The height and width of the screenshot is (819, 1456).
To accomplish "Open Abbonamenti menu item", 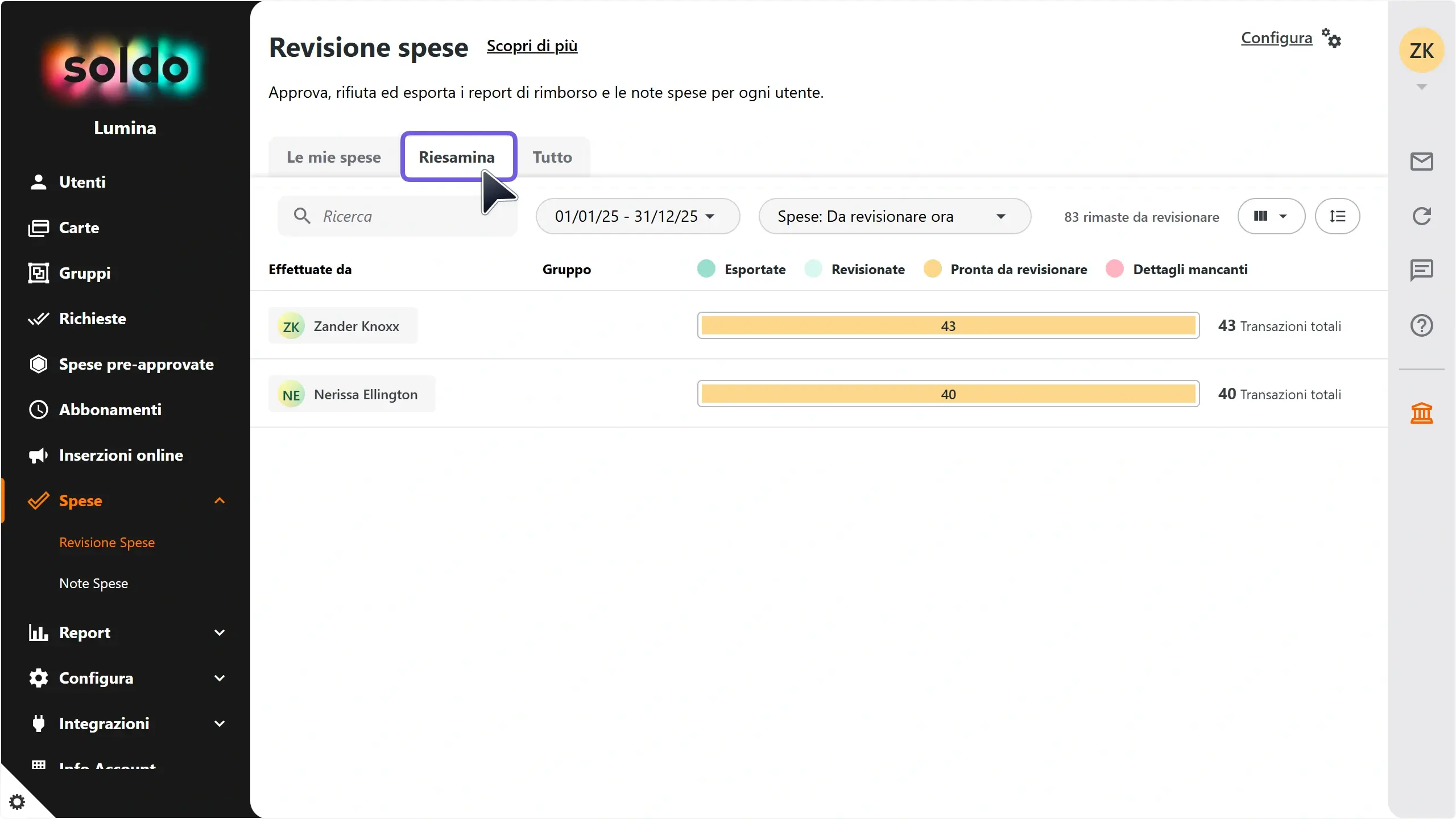I will coord(110,409).
